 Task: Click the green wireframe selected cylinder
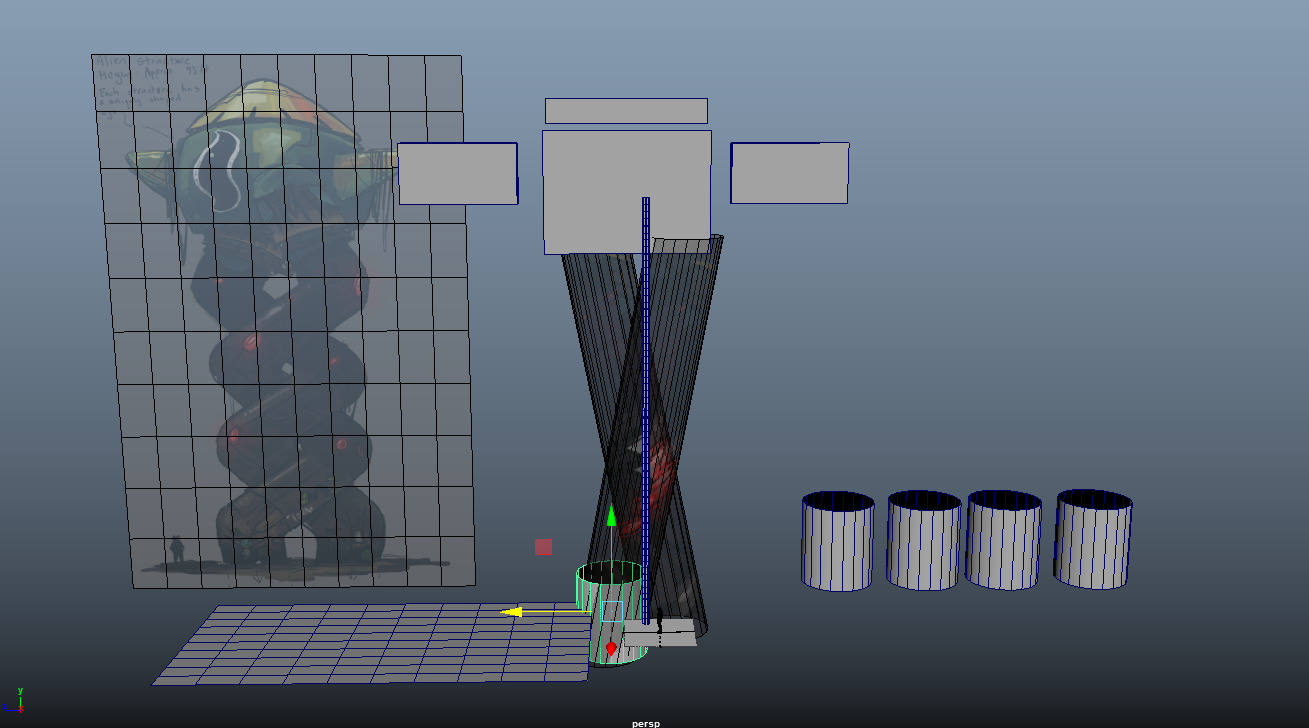[610, 613]
